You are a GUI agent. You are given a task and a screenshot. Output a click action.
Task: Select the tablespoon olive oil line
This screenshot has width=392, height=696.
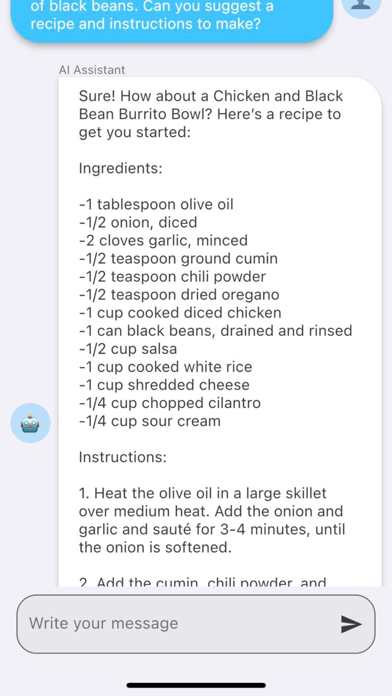pos(156,204)
